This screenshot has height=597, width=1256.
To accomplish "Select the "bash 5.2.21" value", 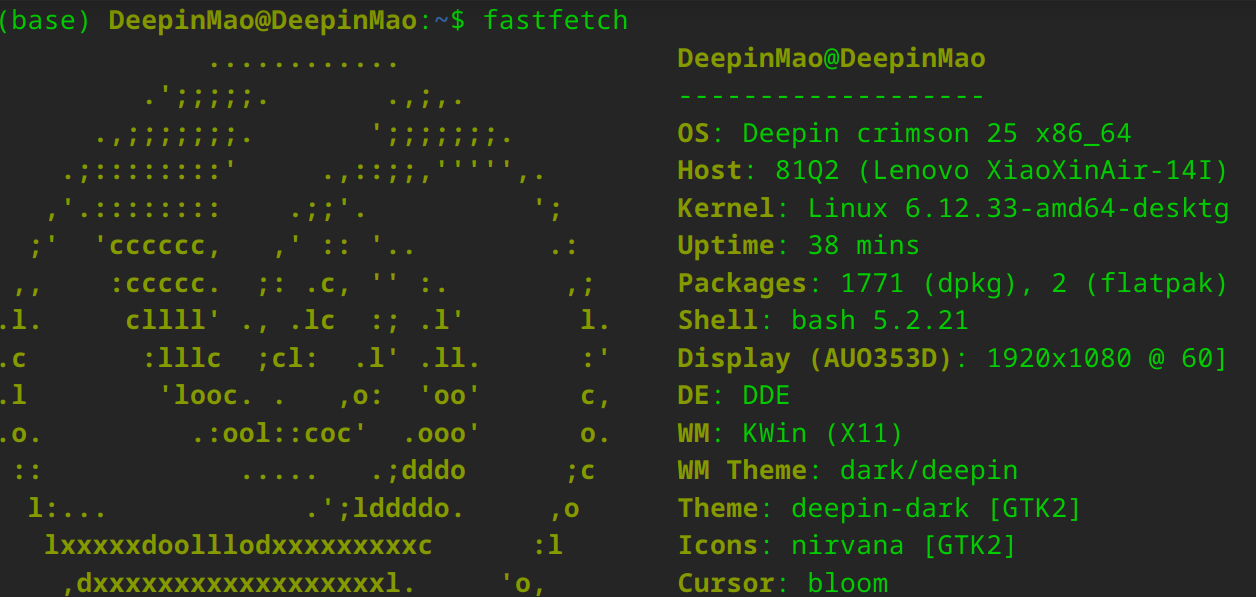I will click(880, 320).
